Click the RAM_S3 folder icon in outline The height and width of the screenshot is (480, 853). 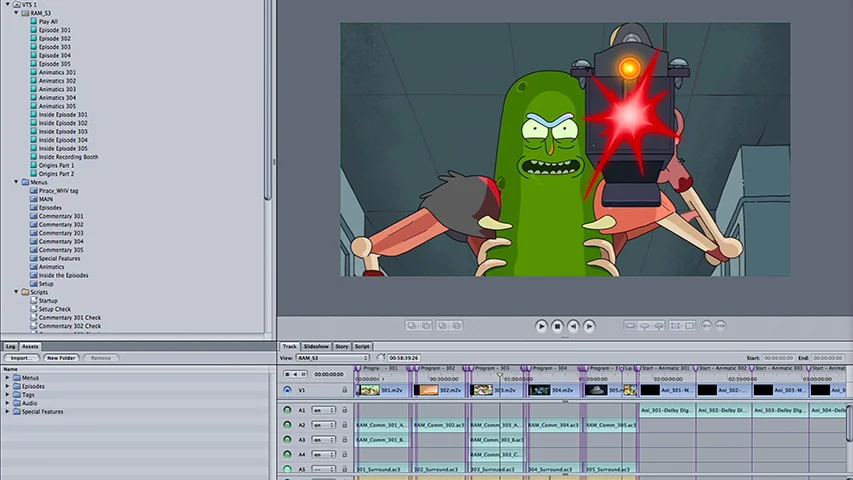(25, 13)
